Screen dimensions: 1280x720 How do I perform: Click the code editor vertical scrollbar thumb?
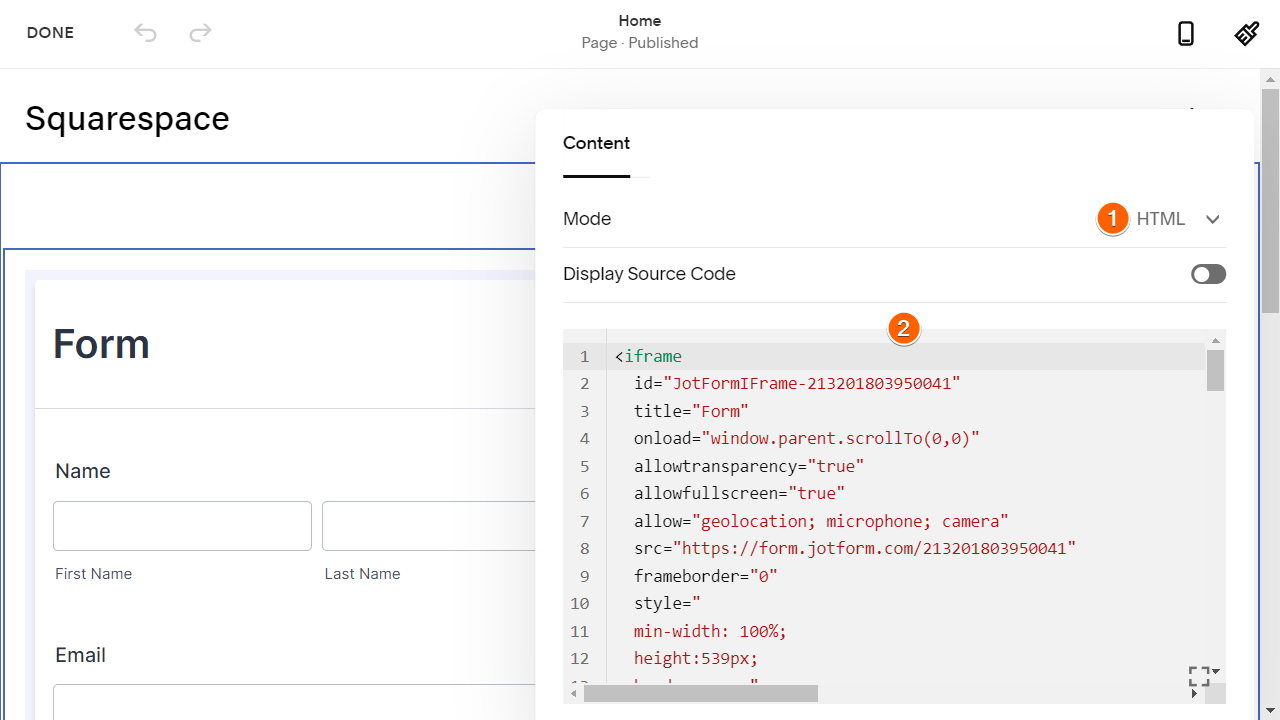(1215, 369)
